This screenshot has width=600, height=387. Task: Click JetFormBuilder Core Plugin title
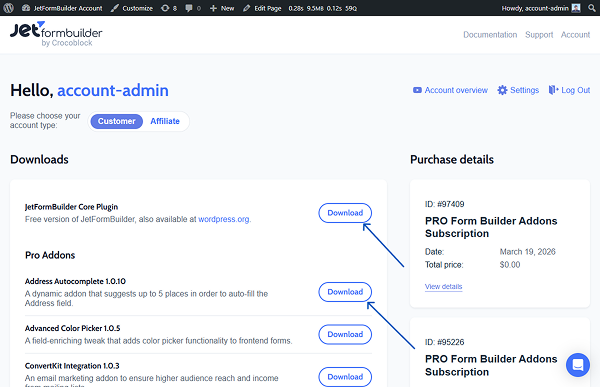tap(71, 207)
